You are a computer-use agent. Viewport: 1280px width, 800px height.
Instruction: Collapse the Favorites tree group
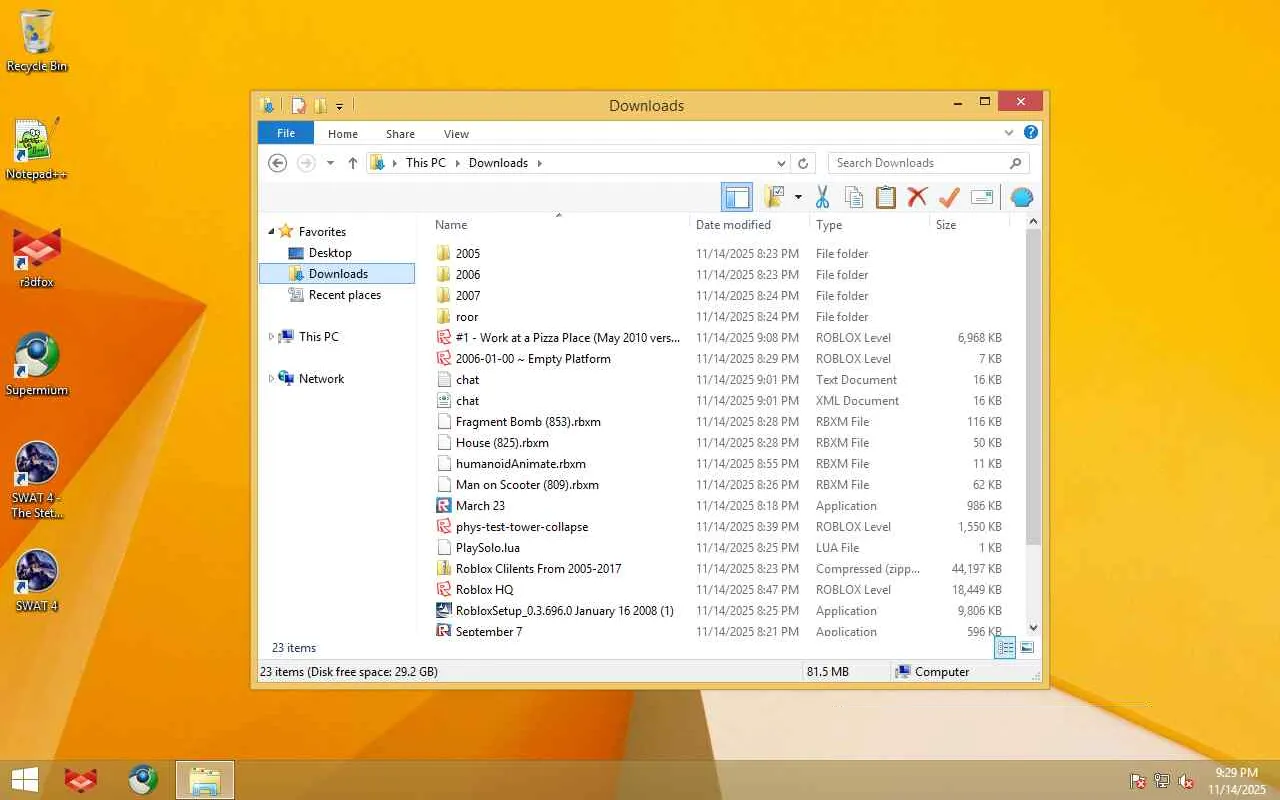[271, 232]
